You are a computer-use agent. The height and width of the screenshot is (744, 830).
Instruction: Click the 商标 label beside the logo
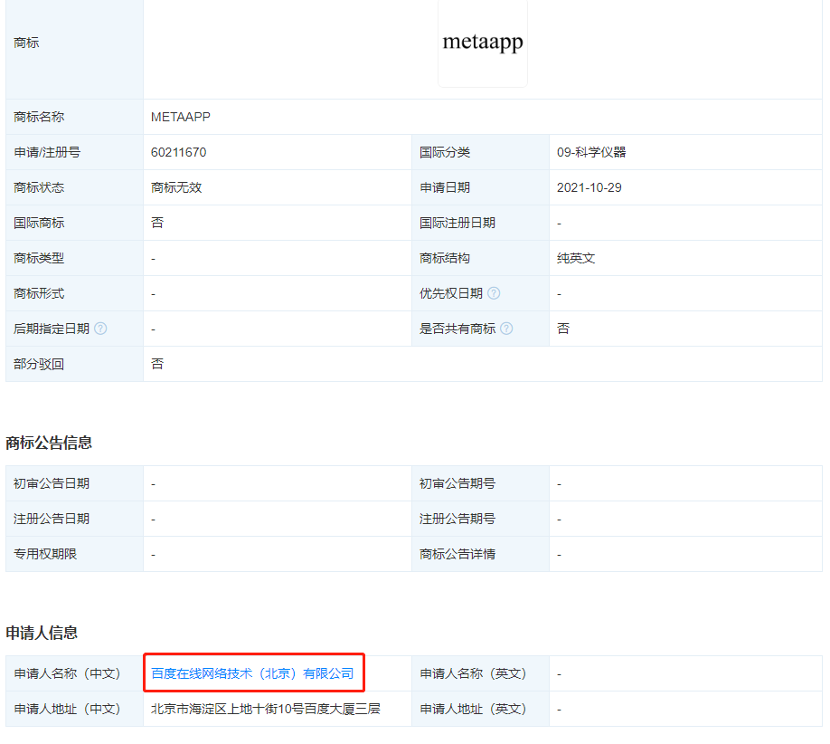26,42
